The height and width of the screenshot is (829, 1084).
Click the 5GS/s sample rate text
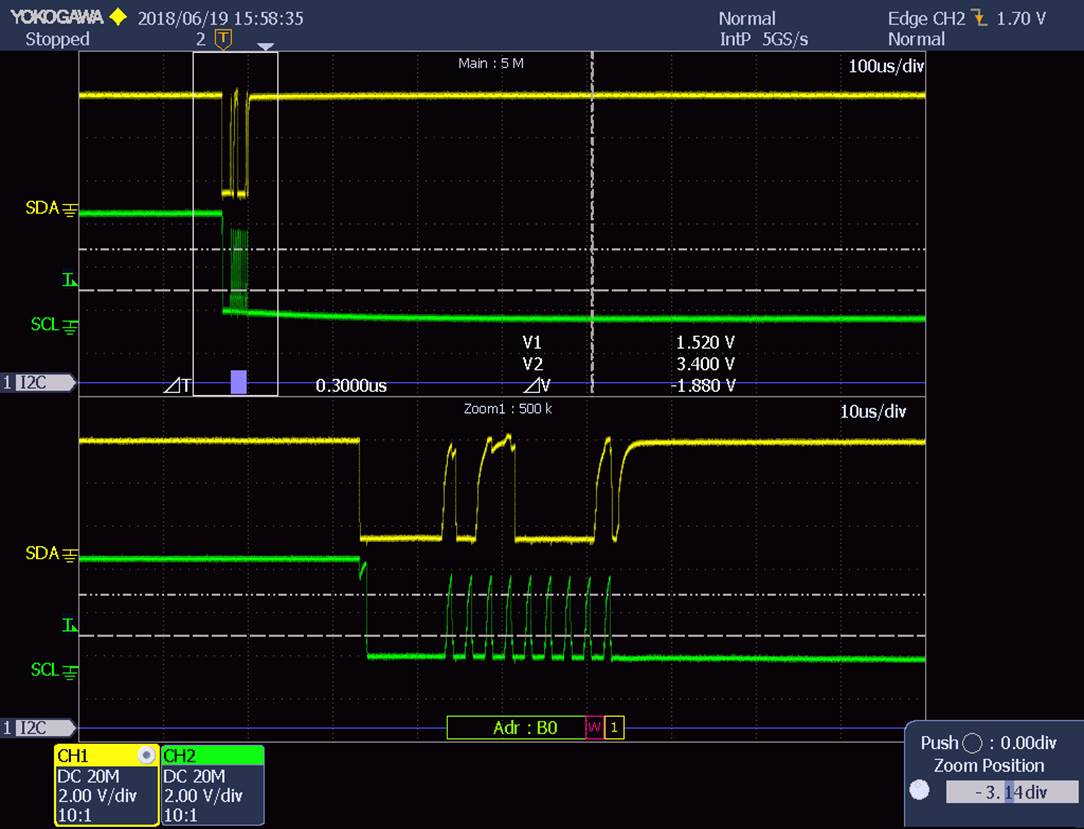pos(785,39)
